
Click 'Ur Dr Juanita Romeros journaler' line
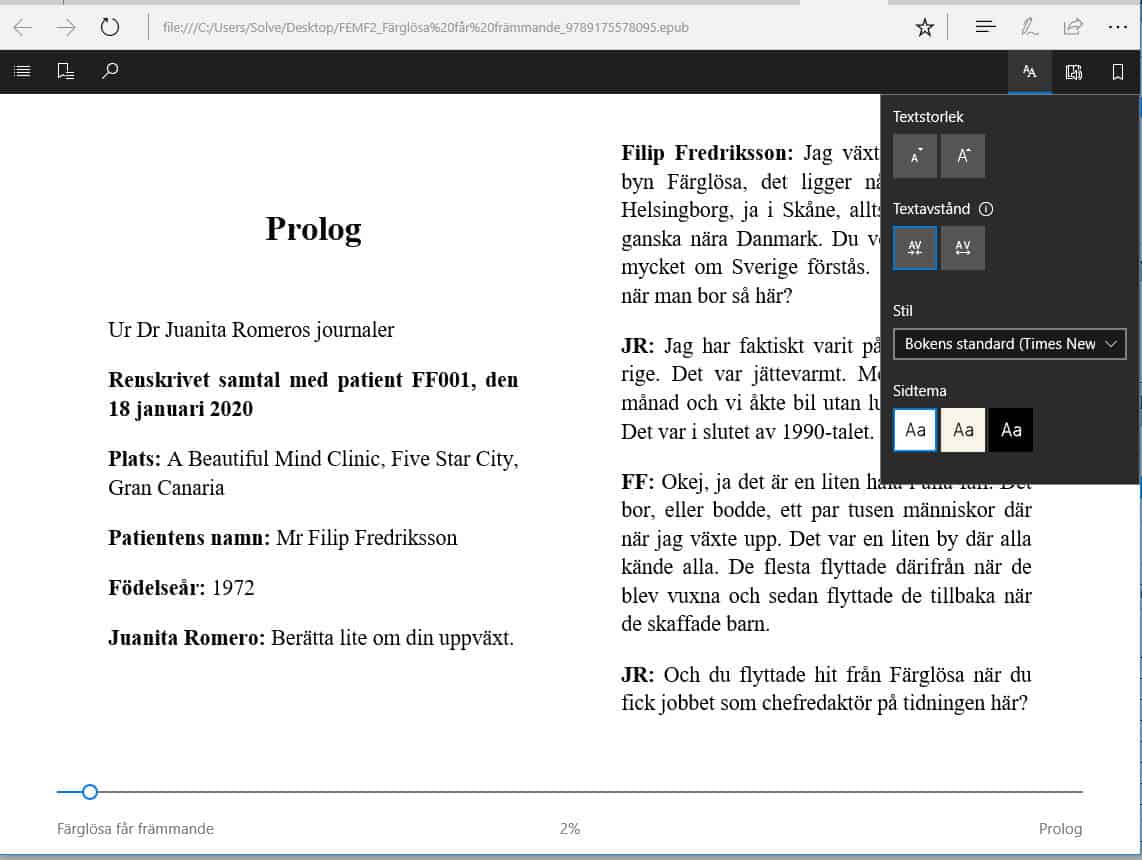point(251,330)
